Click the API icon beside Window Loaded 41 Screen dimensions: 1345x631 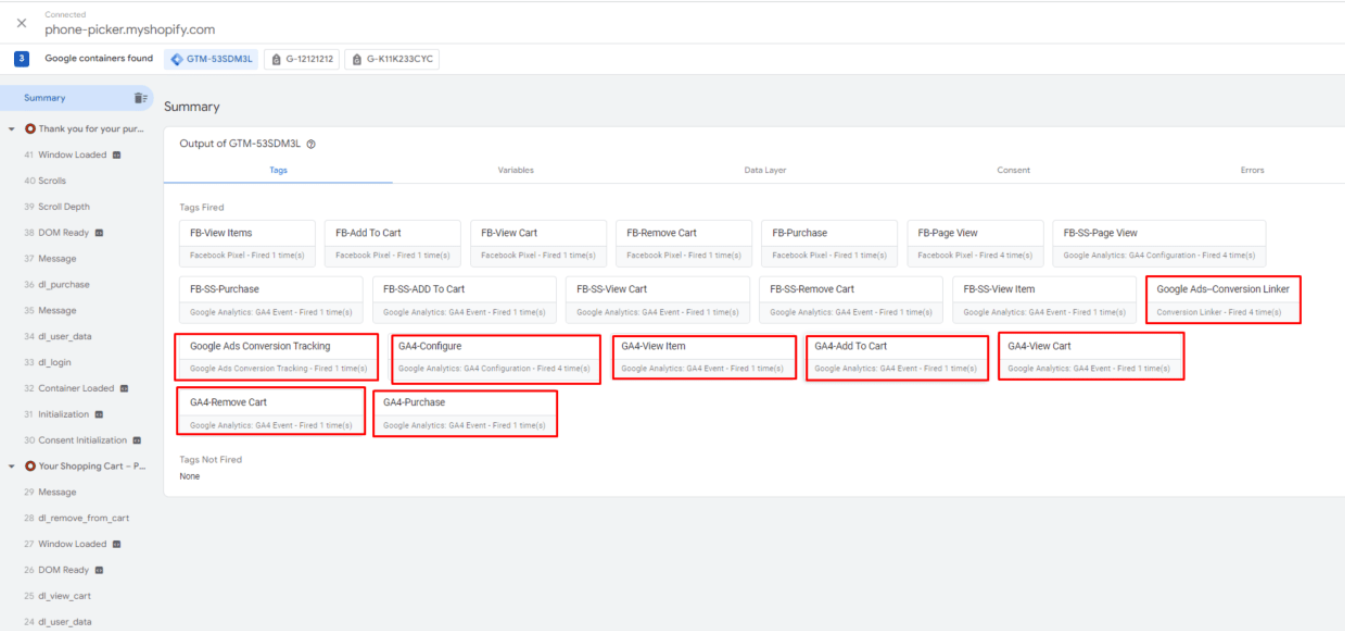(x=117, y=155)
